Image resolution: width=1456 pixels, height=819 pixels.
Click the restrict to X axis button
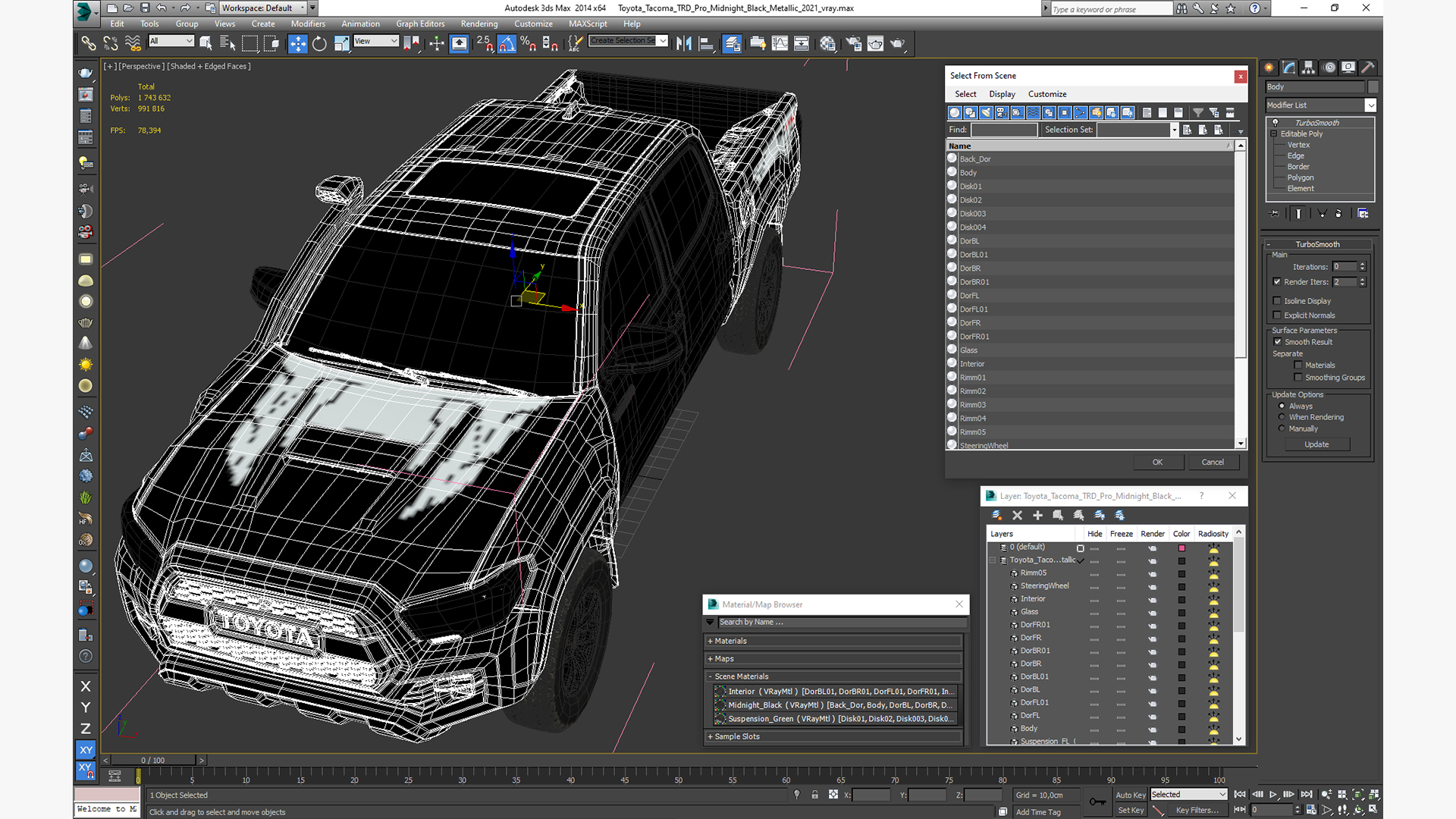(x=86, y=686)
